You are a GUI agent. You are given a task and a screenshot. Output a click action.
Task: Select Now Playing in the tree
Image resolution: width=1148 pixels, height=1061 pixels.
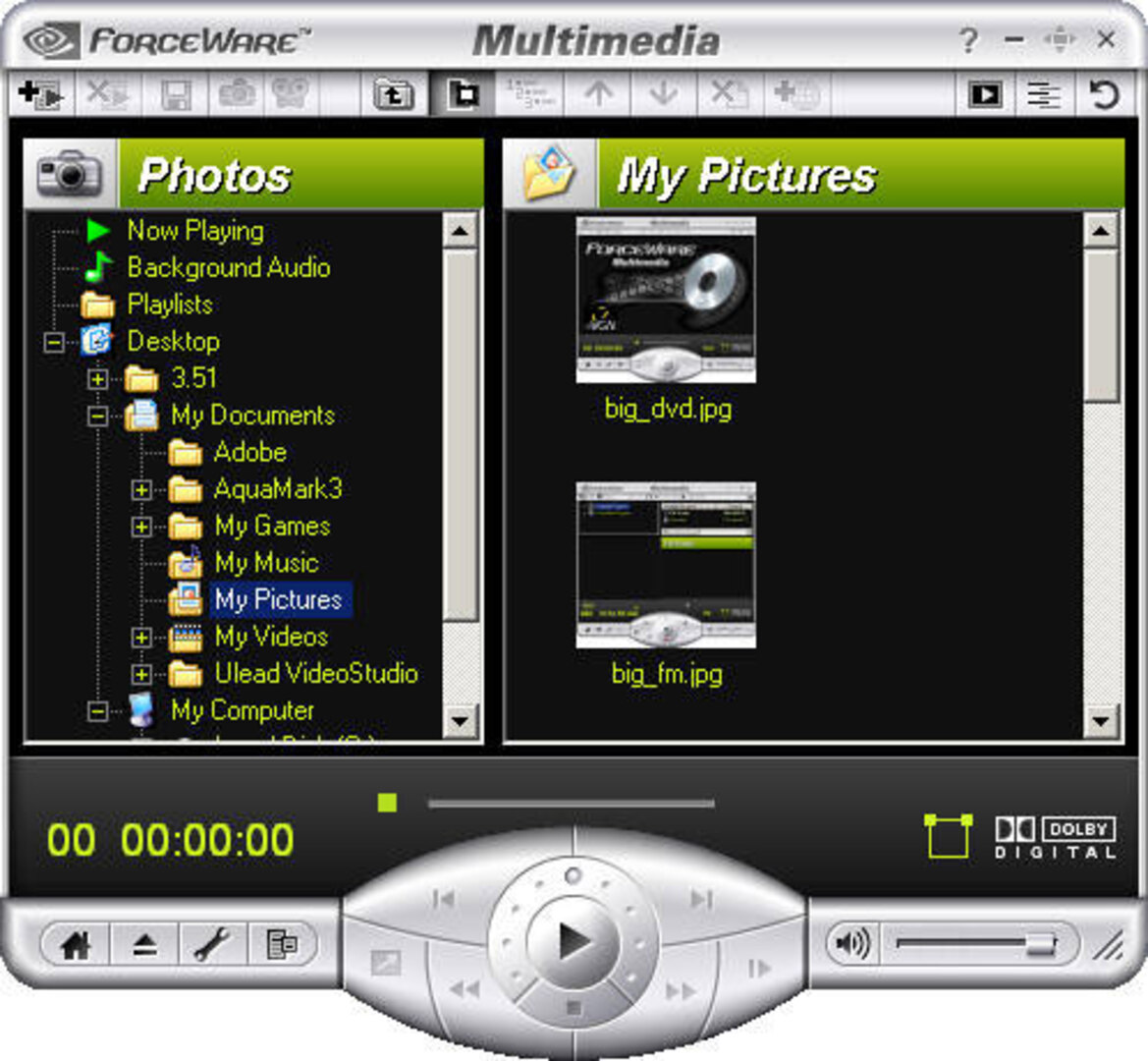pyautogui.click(x=195, y=231)
